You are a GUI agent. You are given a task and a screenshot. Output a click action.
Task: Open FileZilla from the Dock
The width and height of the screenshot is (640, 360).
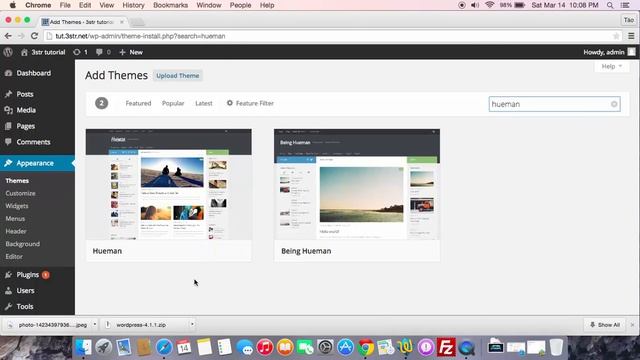pos(446,347)
